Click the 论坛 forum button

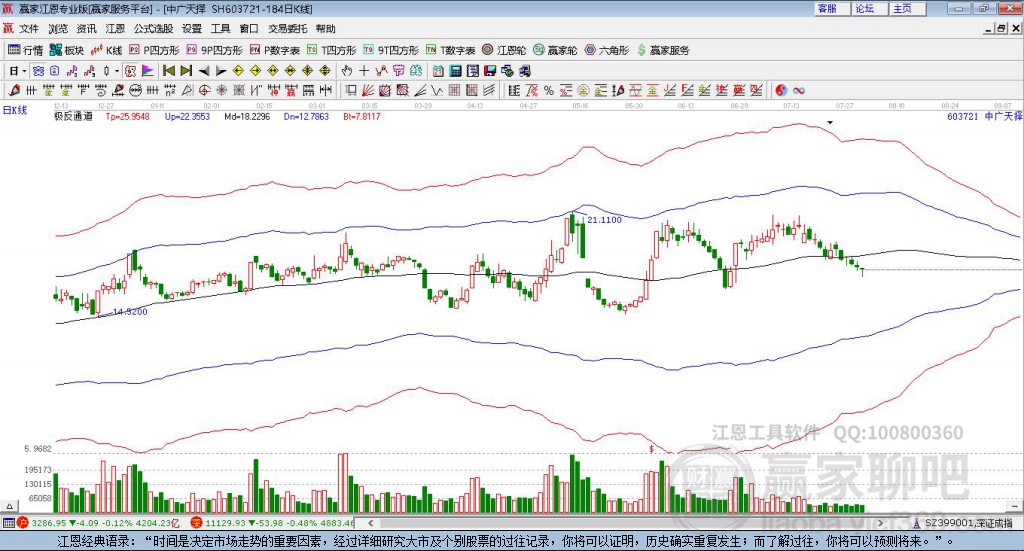coord(870,8)
